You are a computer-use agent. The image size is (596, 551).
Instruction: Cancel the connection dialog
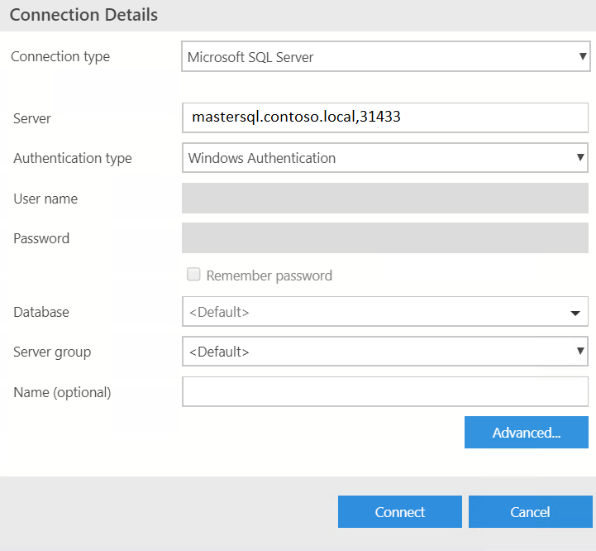point(531,511)
